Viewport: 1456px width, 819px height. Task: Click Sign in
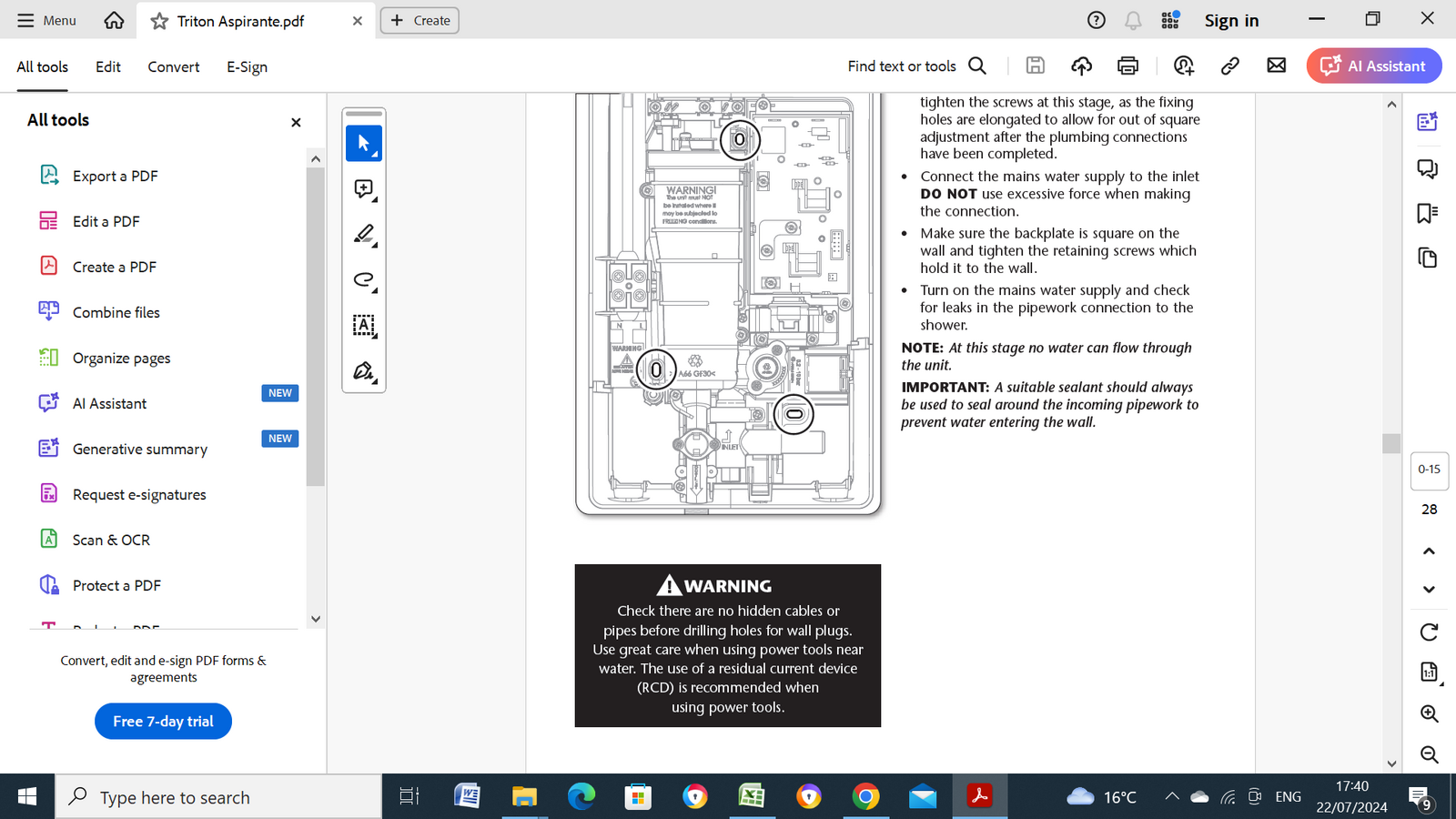(x=1231, y=20)
